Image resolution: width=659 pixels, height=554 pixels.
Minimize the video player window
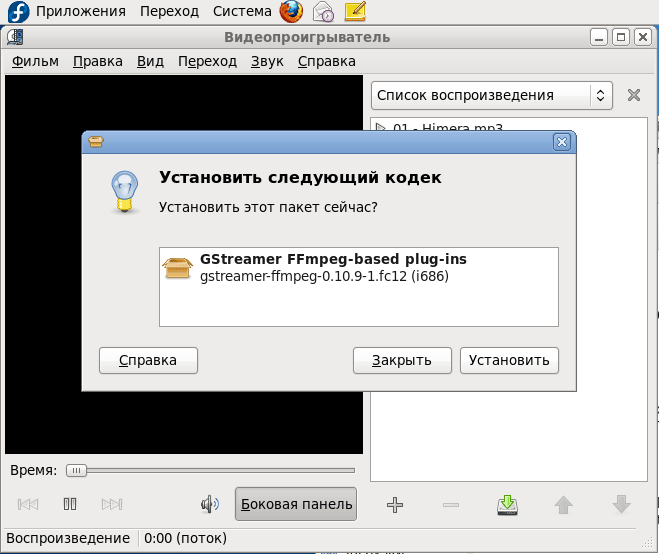[x=598, y=37]
